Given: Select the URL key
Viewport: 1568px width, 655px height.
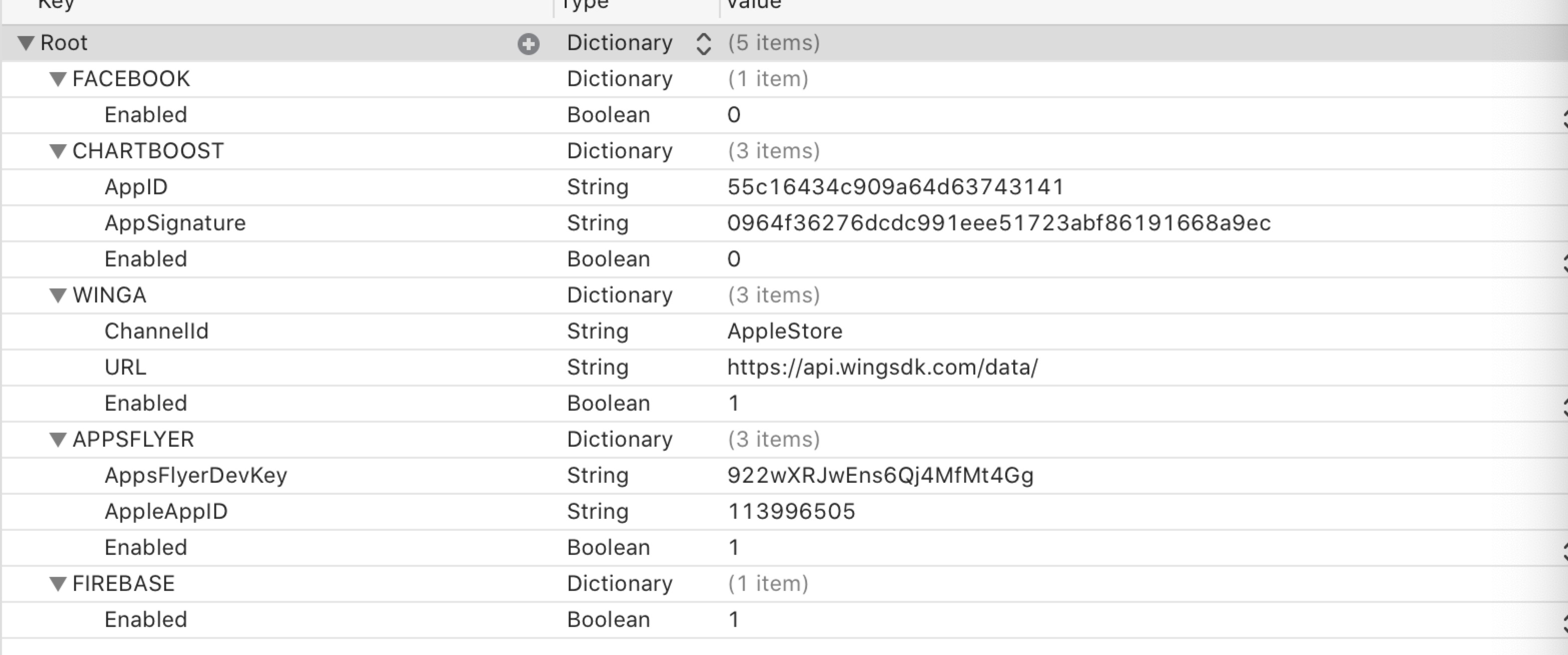Looking at the screenshot, I should 125,367.
